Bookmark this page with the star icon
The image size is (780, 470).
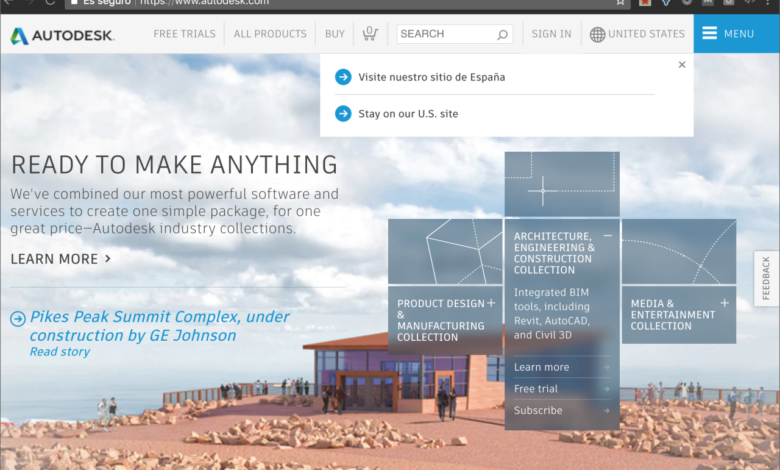(x=621, y=3)
